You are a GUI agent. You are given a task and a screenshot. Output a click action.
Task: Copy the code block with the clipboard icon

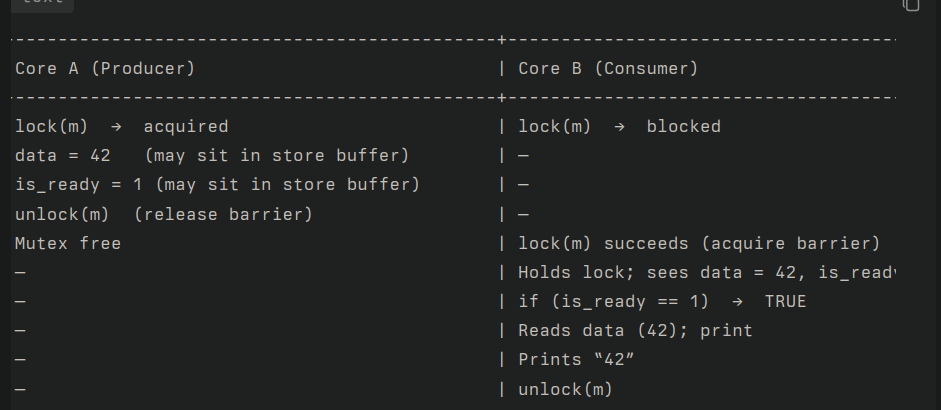[x=910, y=5]
